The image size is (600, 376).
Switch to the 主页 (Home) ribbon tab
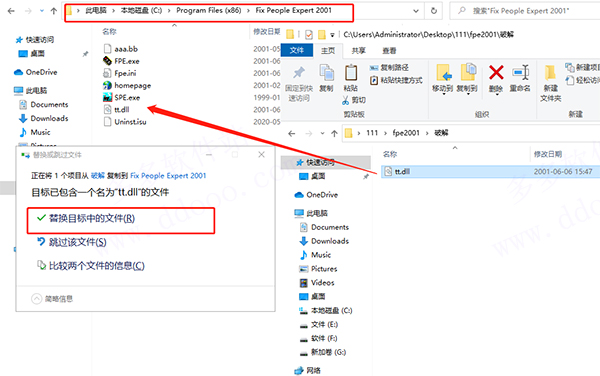click(x=328, y=50)
